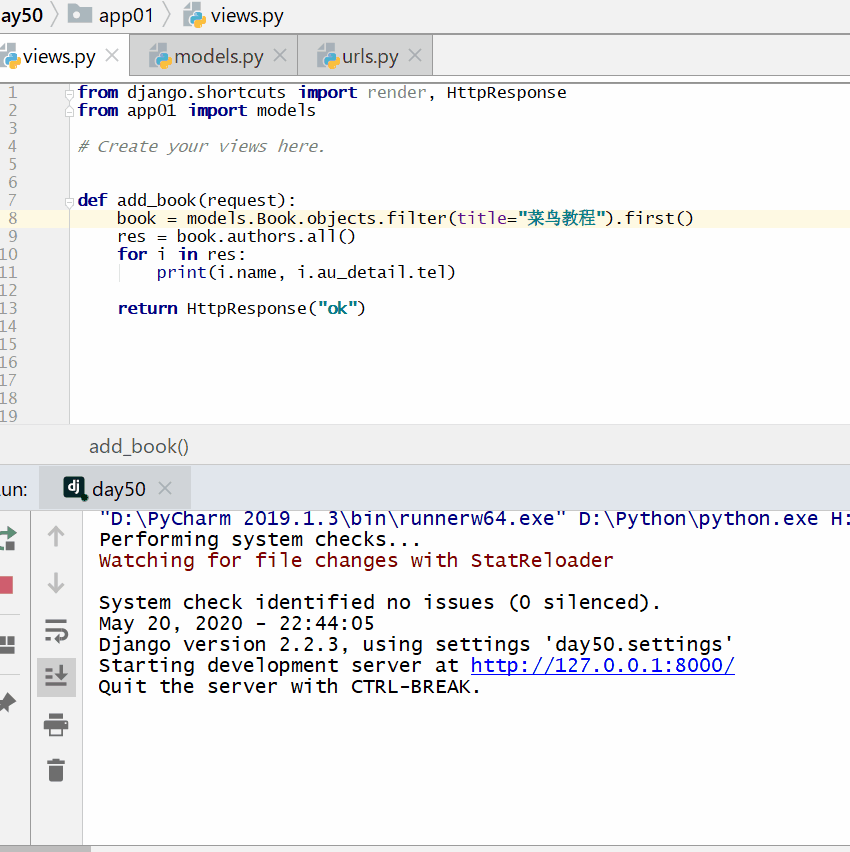850x852 pixels.
Task: Click the down arrow in console toolbar
Action: [x=56, y=583]
